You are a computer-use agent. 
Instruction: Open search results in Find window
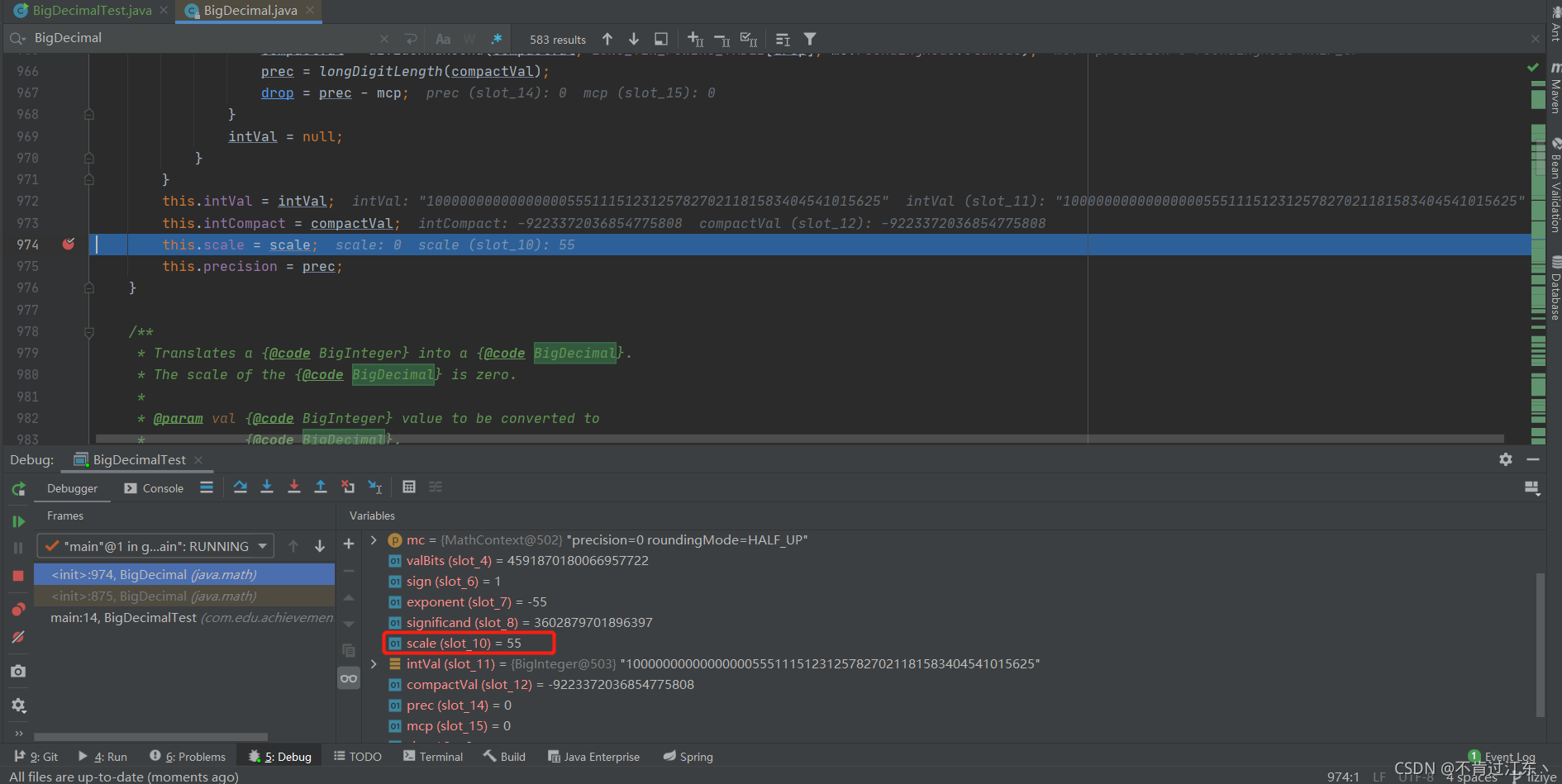[x=660, y=39]
